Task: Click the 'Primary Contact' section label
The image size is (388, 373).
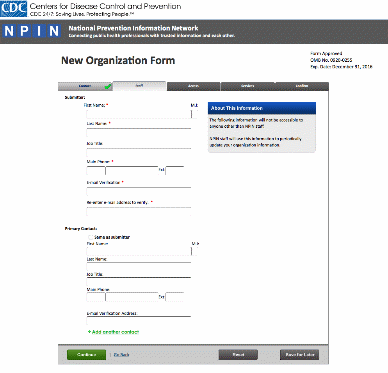Action: (x=81, y=229)
